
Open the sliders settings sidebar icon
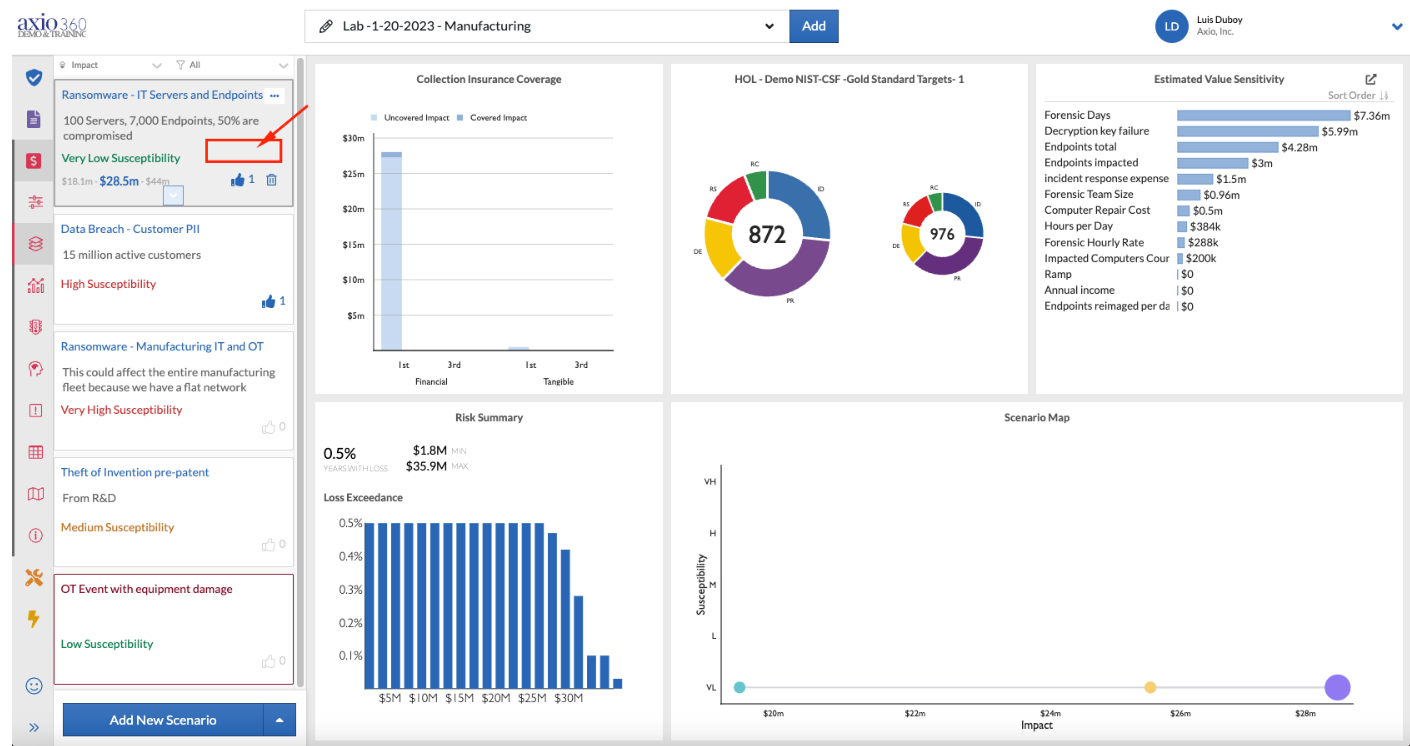35,202
